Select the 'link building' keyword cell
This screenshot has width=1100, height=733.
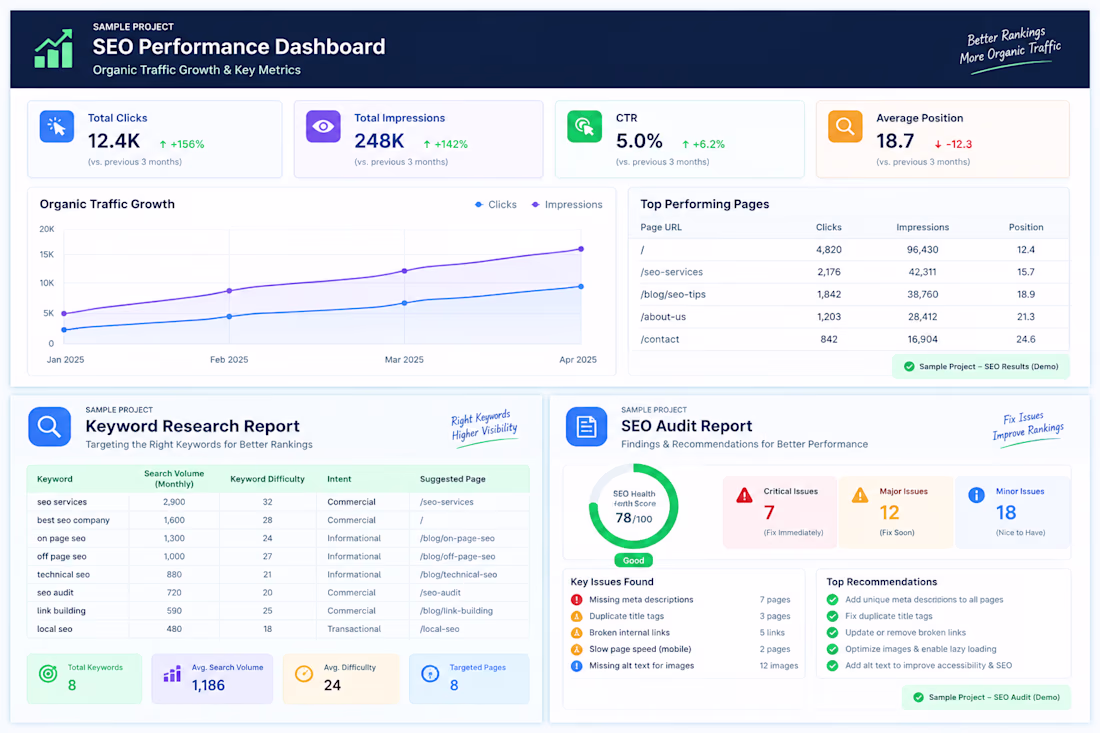tap(61, 611)
